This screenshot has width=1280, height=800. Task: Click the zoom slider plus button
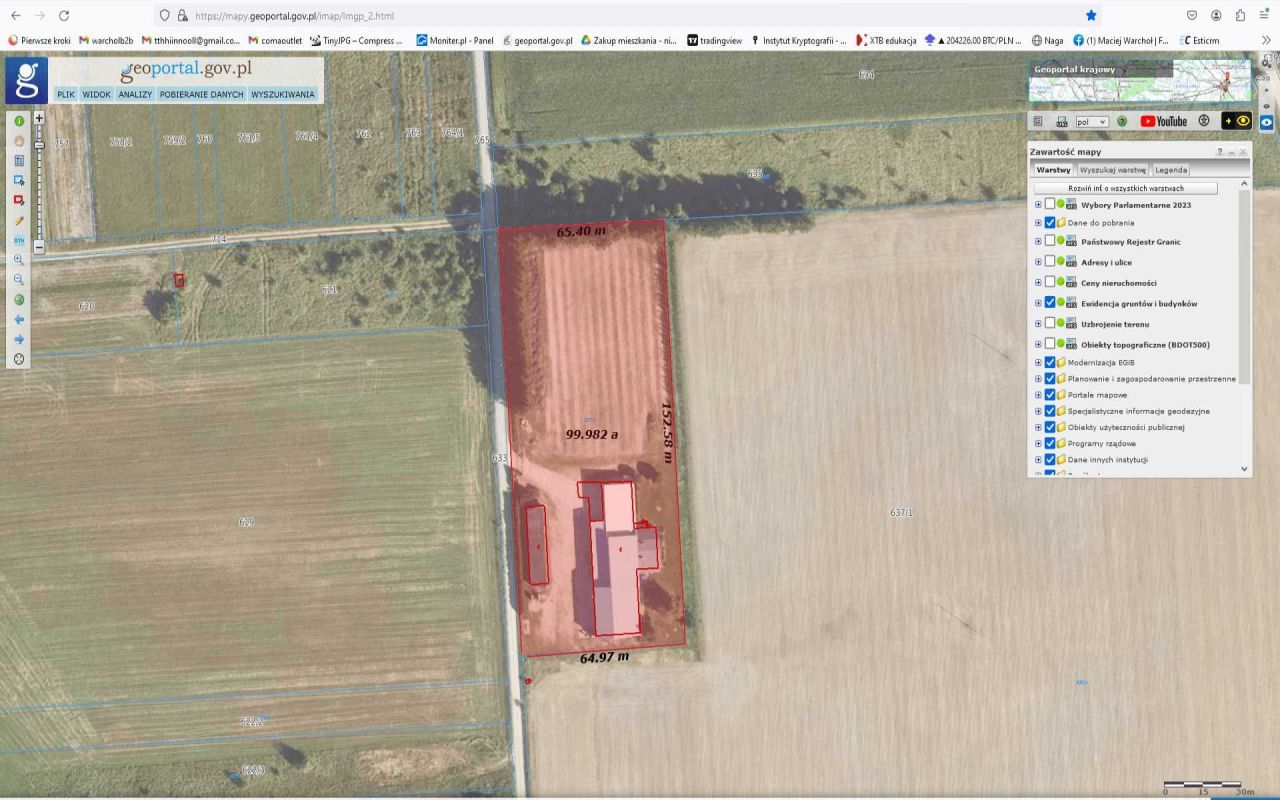click(39, 118)
